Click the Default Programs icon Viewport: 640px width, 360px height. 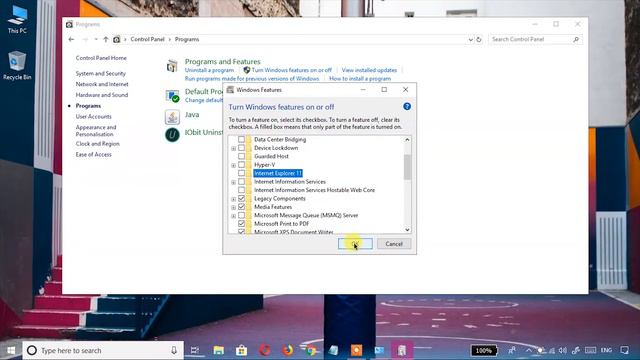coord(172,96)
